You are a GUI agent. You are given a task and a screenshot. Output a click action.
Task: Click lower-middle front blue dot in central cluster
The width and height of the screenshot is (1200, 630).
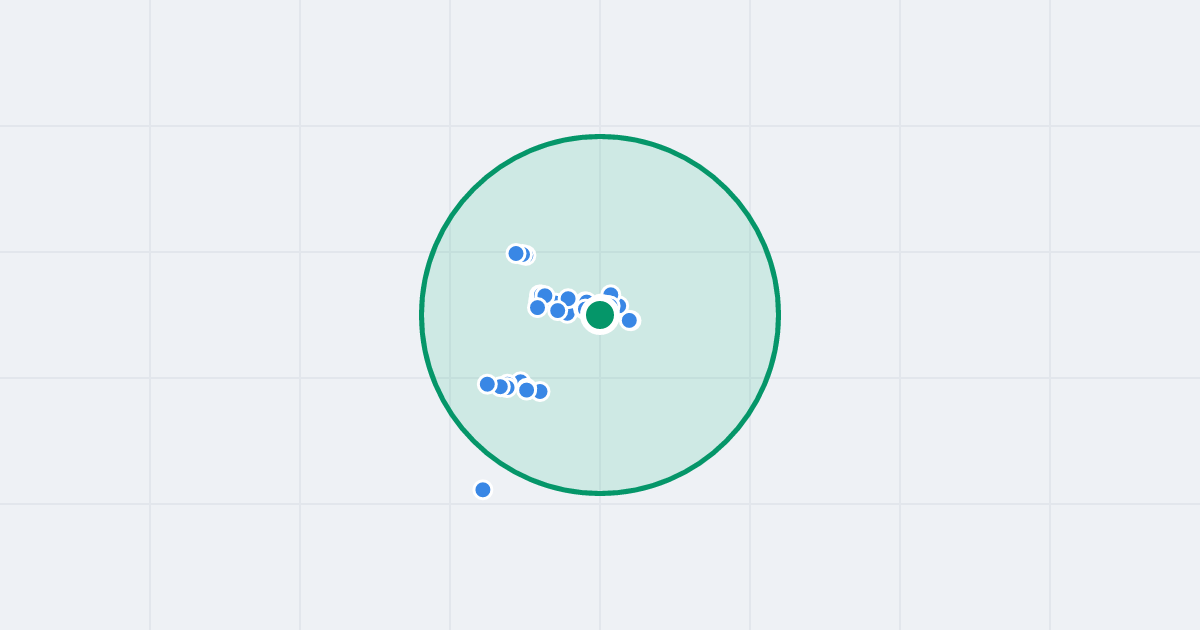point(557,310)
